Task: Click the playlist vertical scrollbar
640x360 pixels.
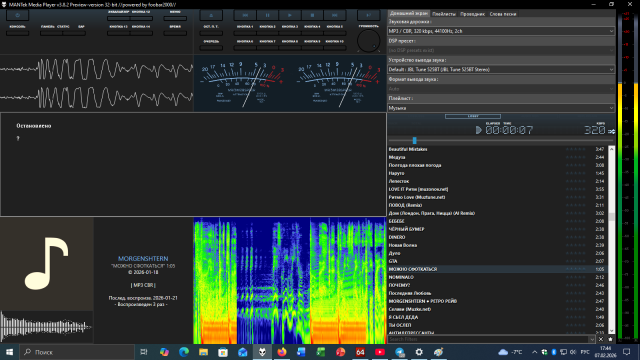Action: [611, 239]
